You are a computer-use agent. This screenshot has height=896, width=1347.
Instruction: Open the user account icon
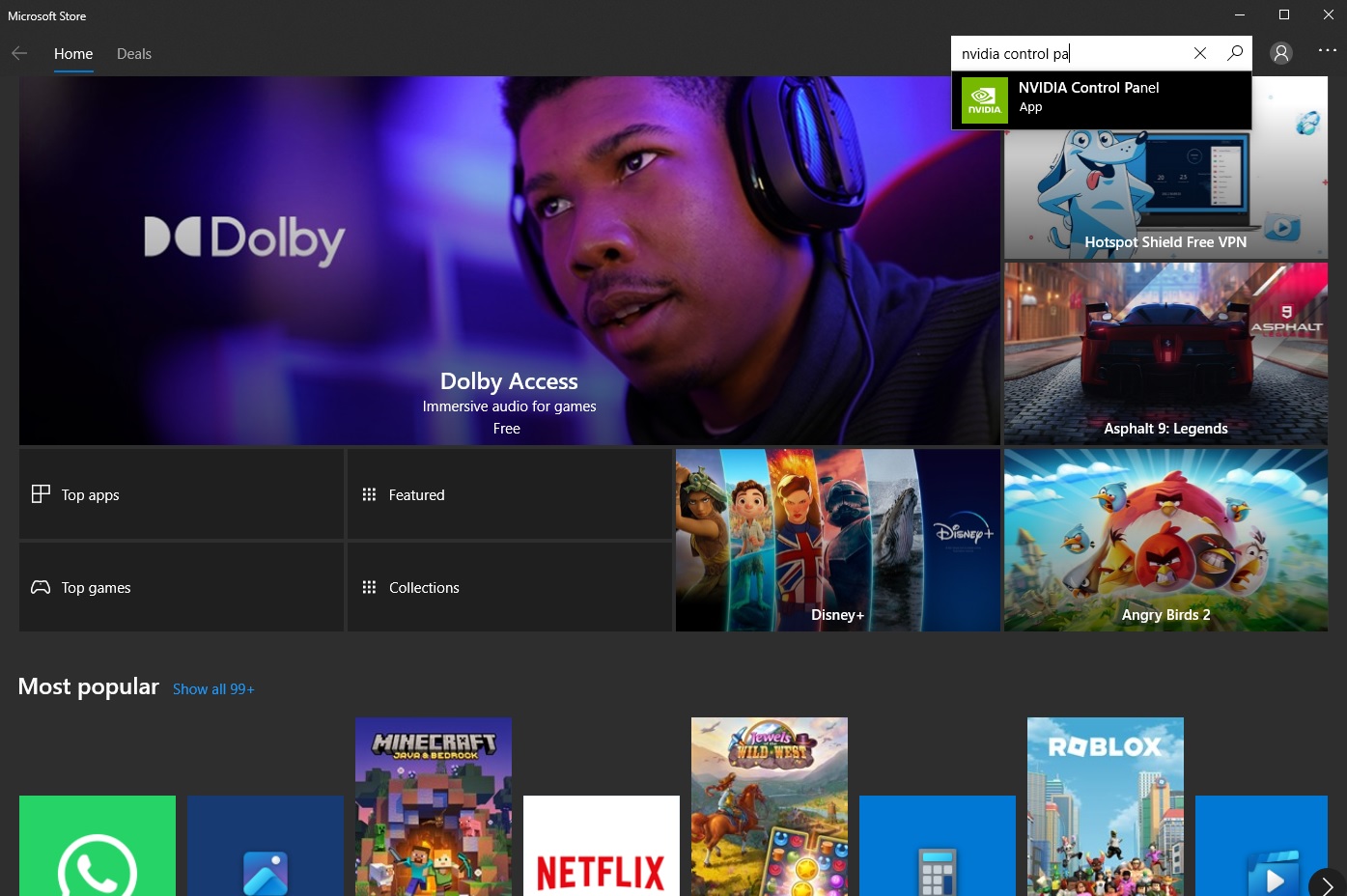tap(1281, 53)
